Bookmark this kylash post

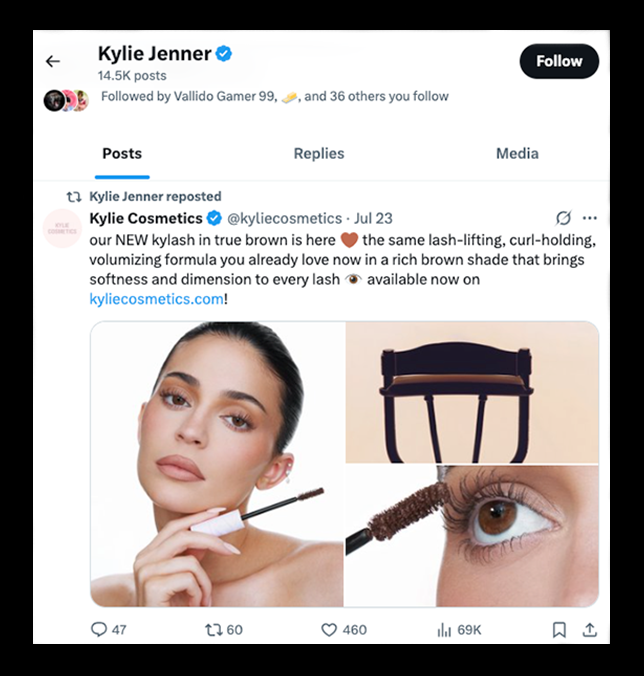coord(559,629)
